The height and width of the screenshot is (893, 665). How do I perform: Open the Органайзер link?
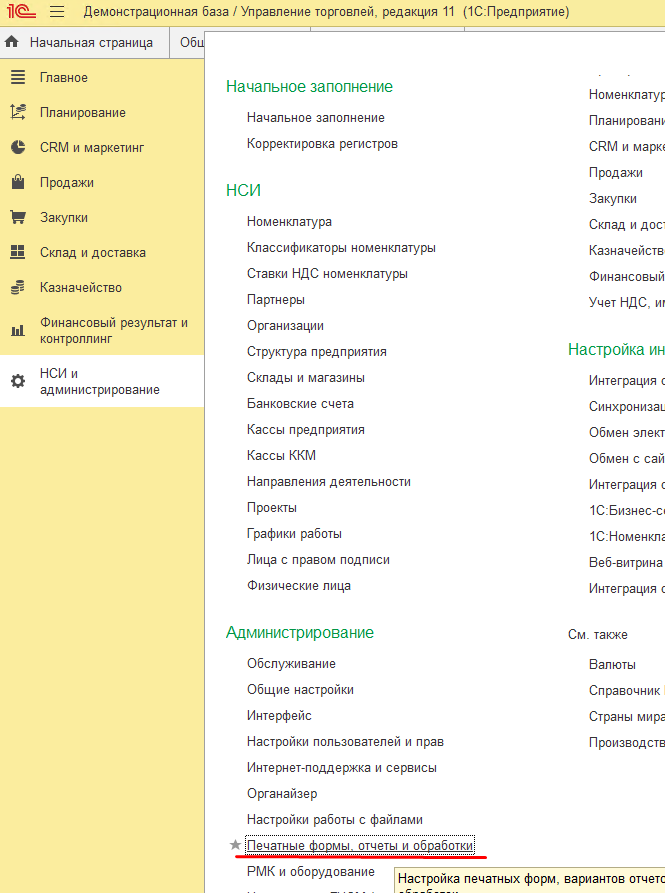tap(282, 794)
